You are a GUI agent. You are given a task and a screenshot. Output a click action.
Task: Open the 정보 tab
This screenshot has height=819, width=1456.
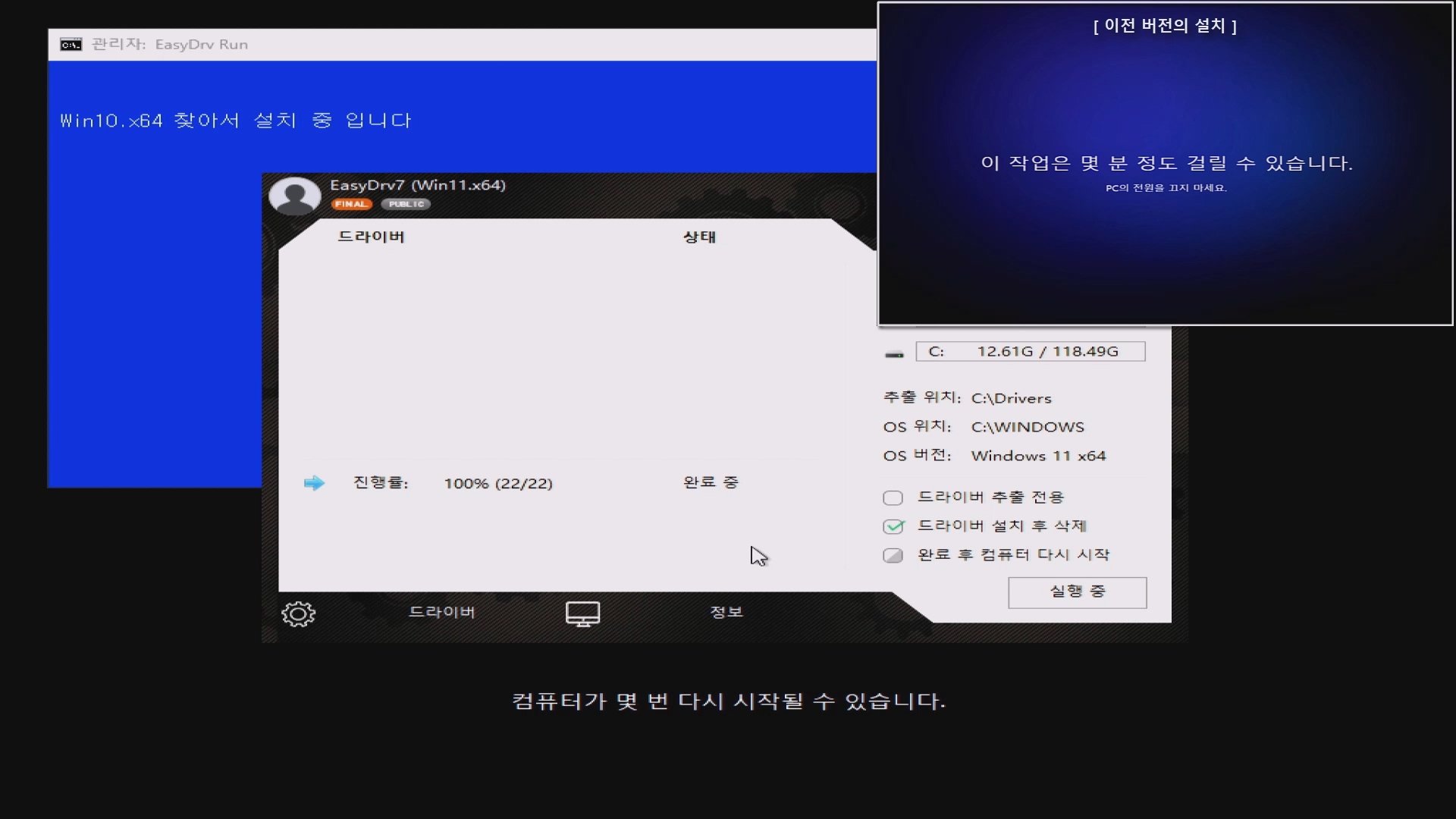pos(726,612)
